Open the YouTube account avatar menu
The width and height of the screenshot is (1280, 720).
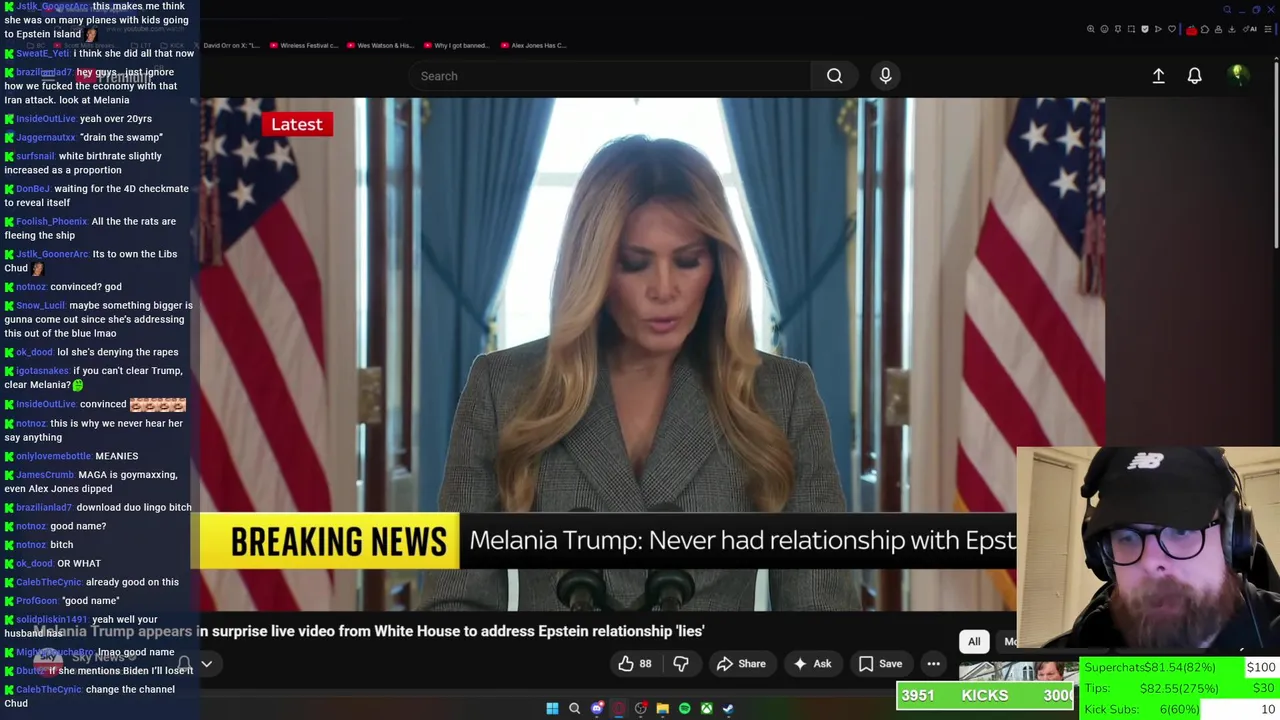pyautogui.click(x=1237, y=74)
